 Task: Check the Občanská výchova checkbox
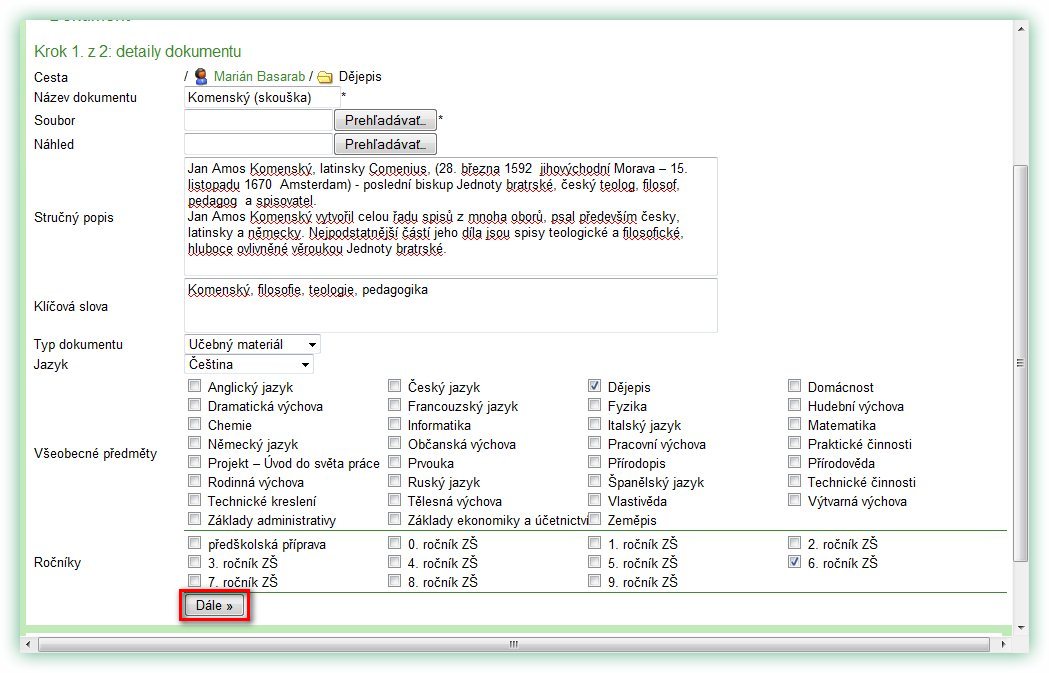tap(394, 443)
